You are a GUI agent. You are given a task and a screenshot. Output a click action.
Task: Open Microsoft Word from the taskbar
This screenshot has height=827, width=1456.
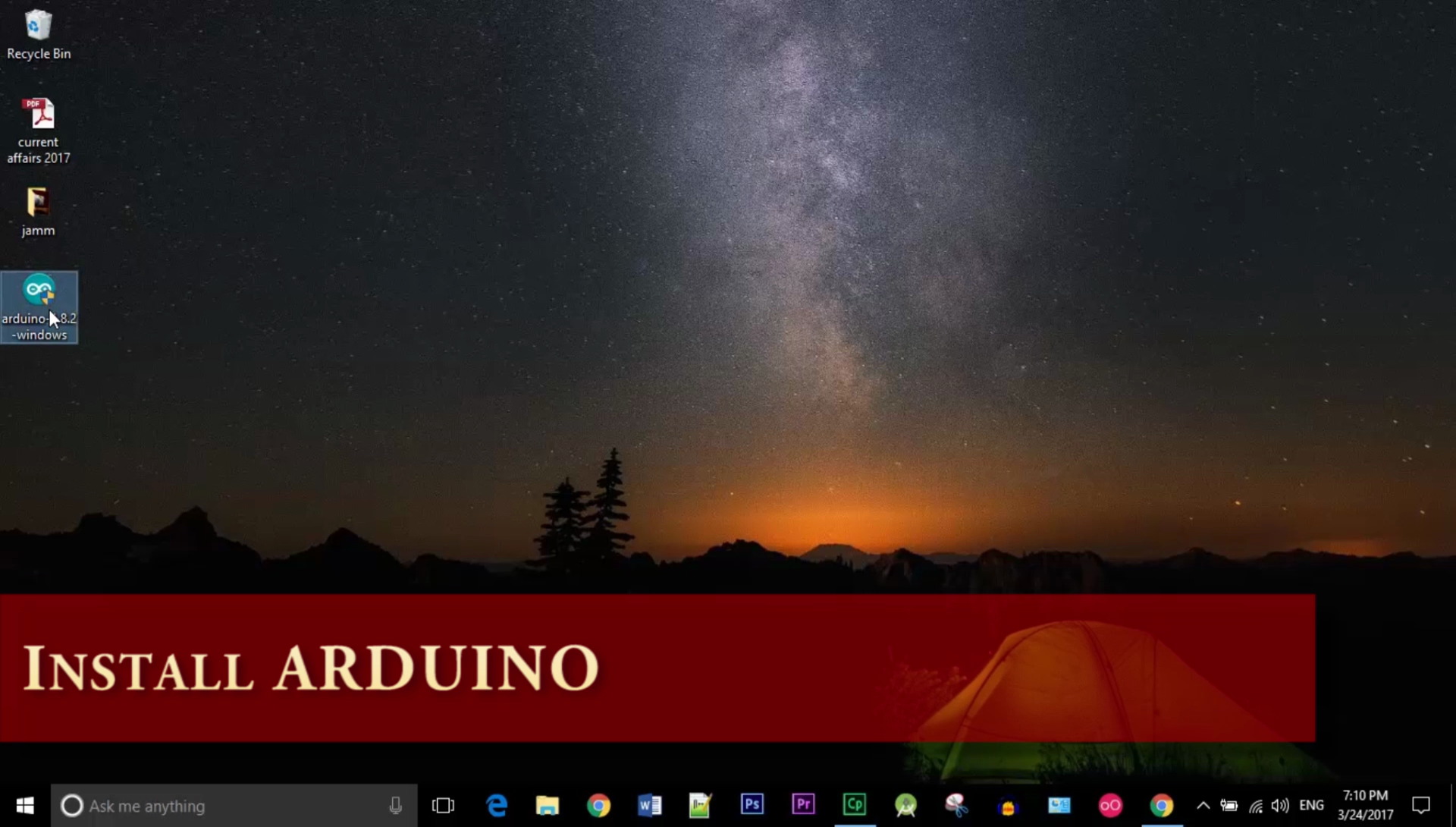pyautogui.click(x=650, y=805)
